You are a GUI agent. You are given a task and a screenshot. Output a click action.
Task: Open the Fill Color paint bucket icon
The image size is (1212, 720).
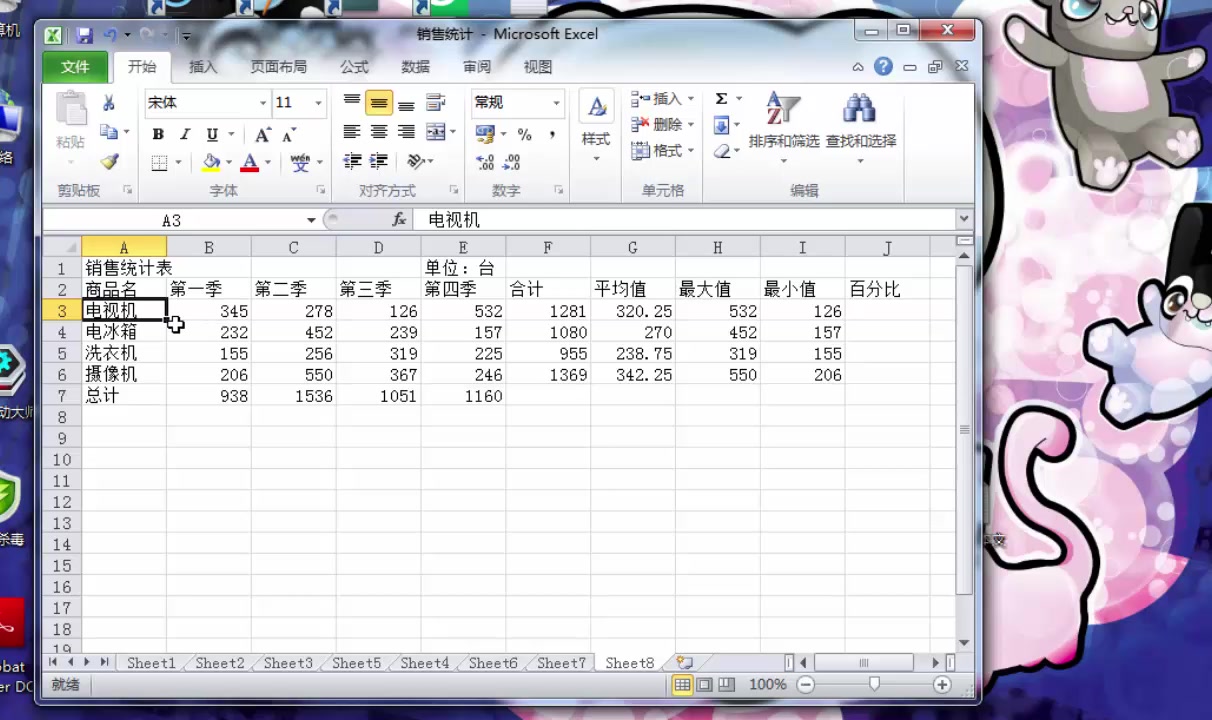[x=211, y=162]
